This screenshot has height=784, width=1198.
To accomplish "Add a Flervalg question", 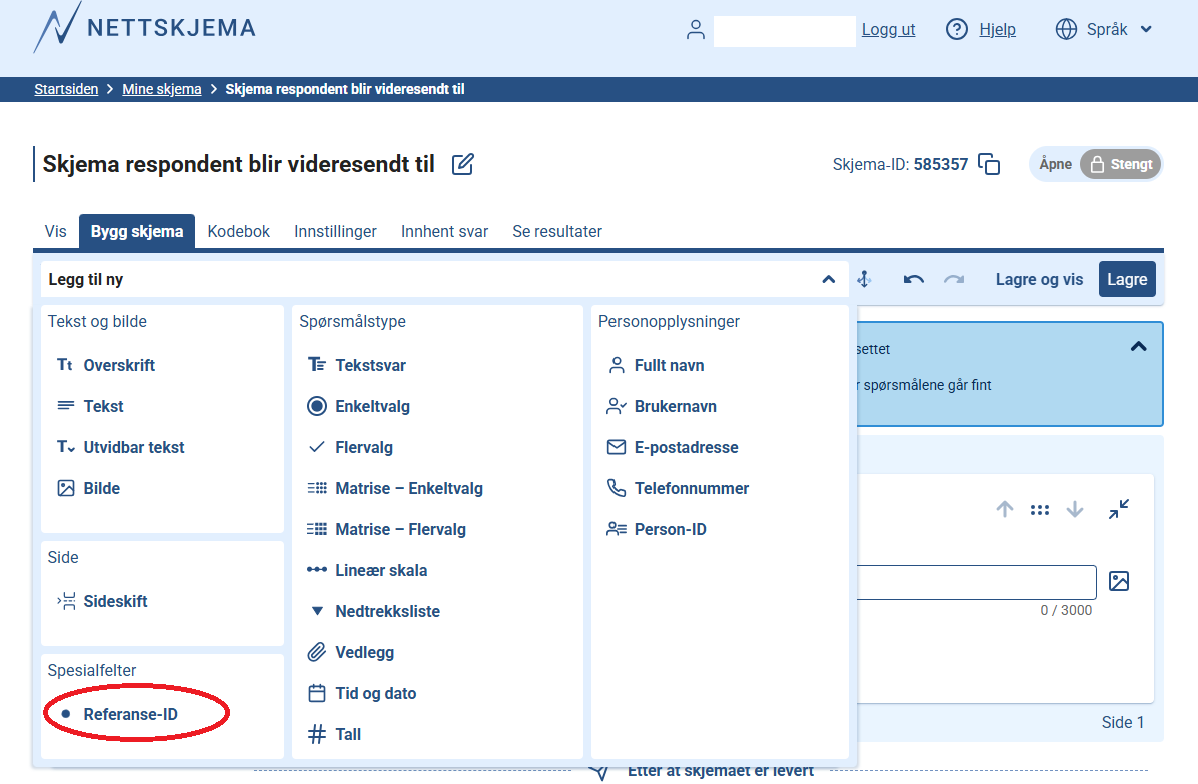I will coord(350,448).
